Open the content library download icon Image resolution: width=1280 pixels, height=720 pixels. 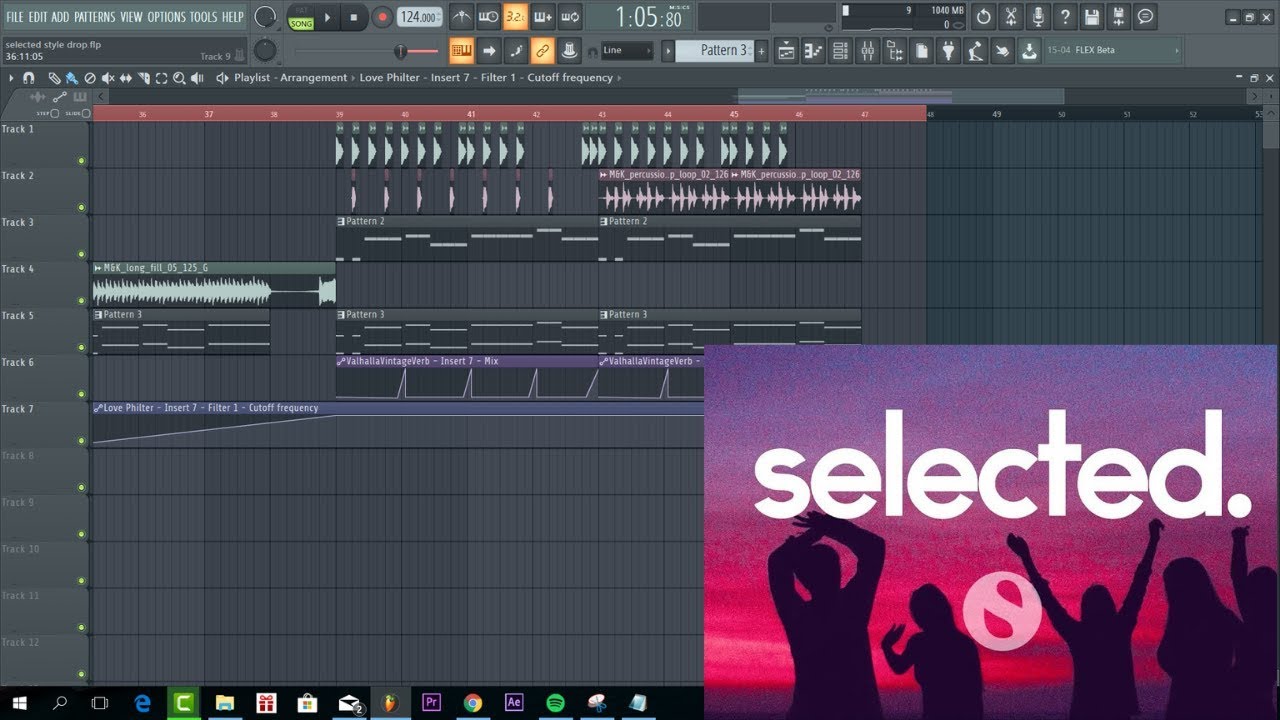point(1029,50)
